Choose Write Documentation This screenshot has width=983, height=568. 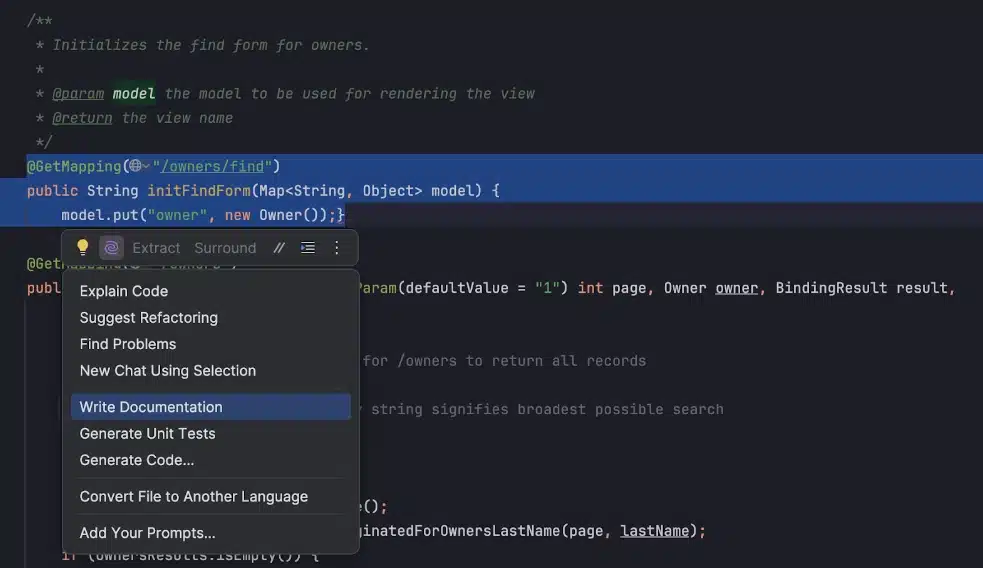pyautogui.click(x=211, y=407)
